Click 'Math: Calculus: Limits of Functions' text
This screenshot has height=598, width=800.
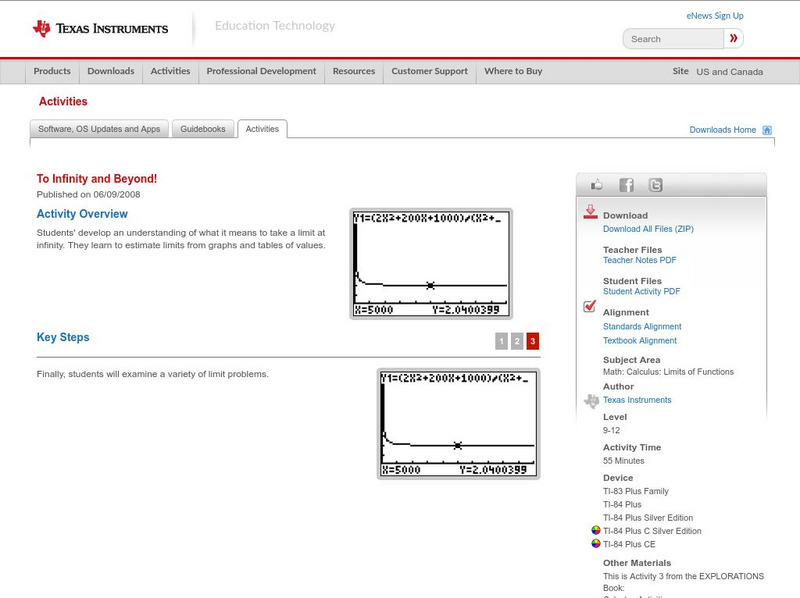tap(668, 372)
